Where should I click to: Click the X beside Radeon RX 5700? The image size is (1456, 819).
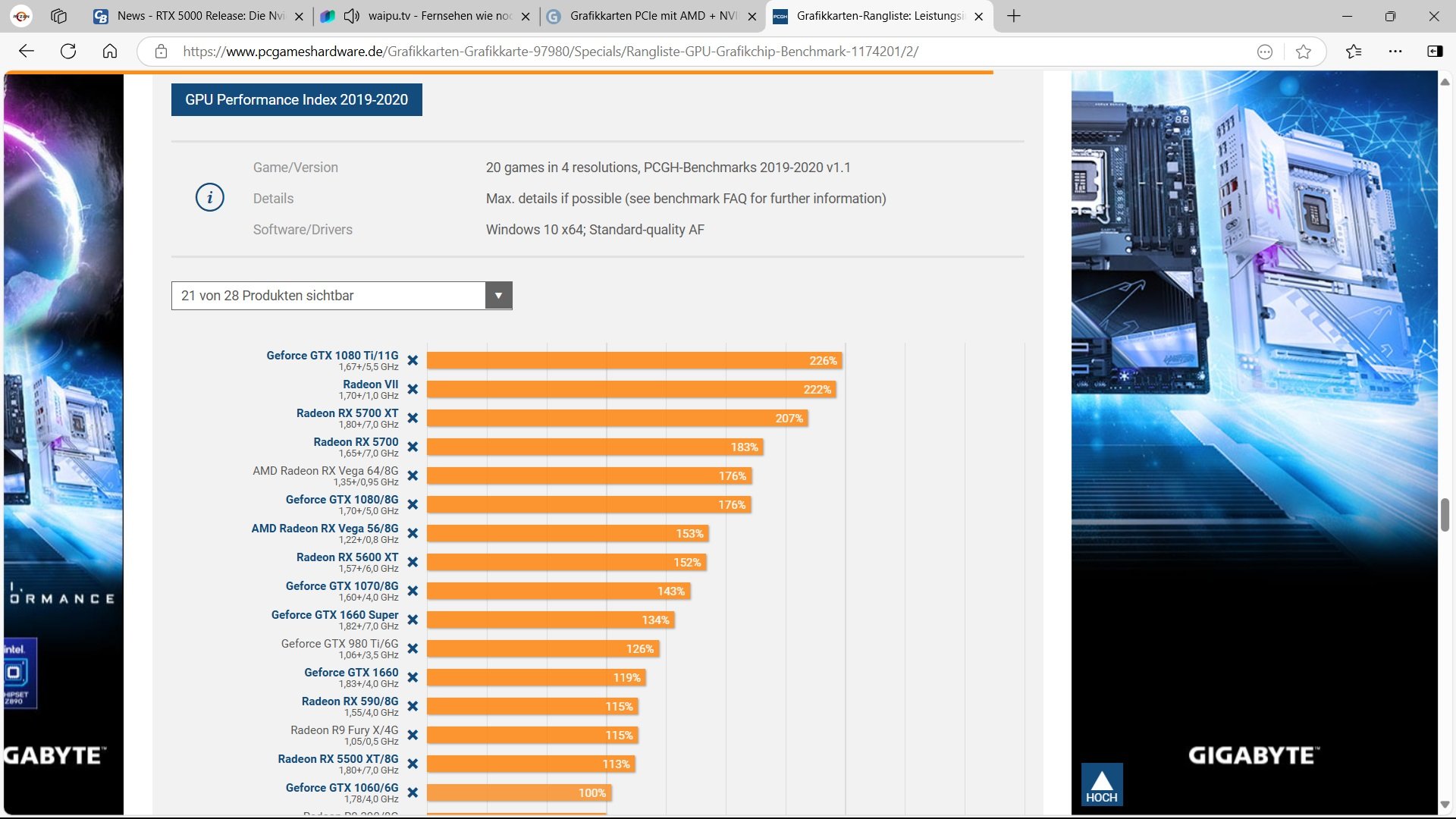point(413,447)
